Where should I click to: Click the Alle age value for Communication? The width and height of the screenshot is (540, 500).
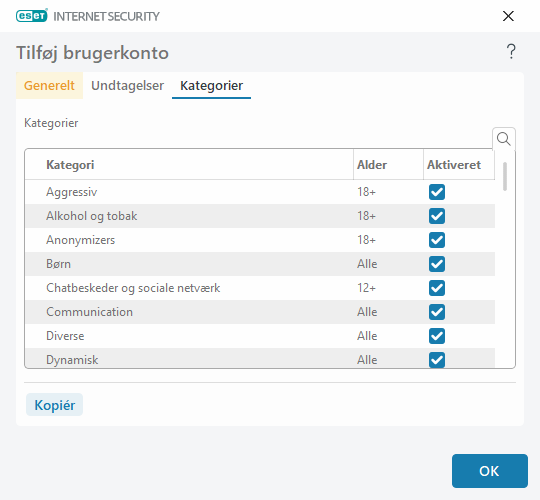point(367,312)
